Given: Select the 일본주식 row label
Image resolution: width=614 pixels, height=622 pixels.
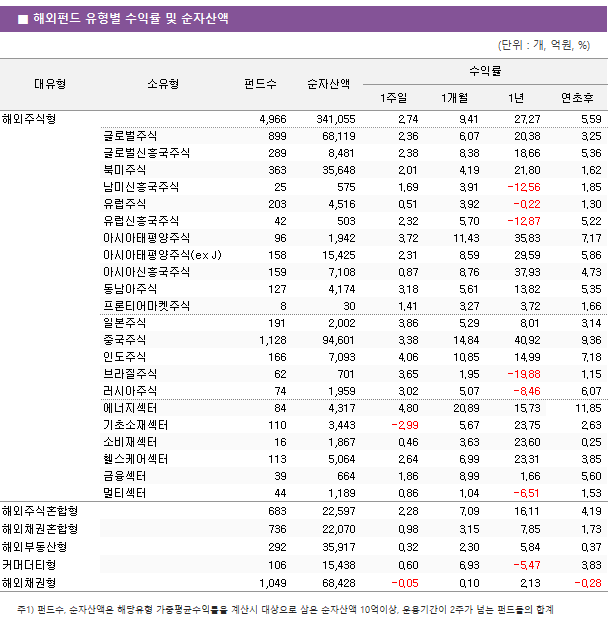Looking at the screenshot, I should 125,323.
